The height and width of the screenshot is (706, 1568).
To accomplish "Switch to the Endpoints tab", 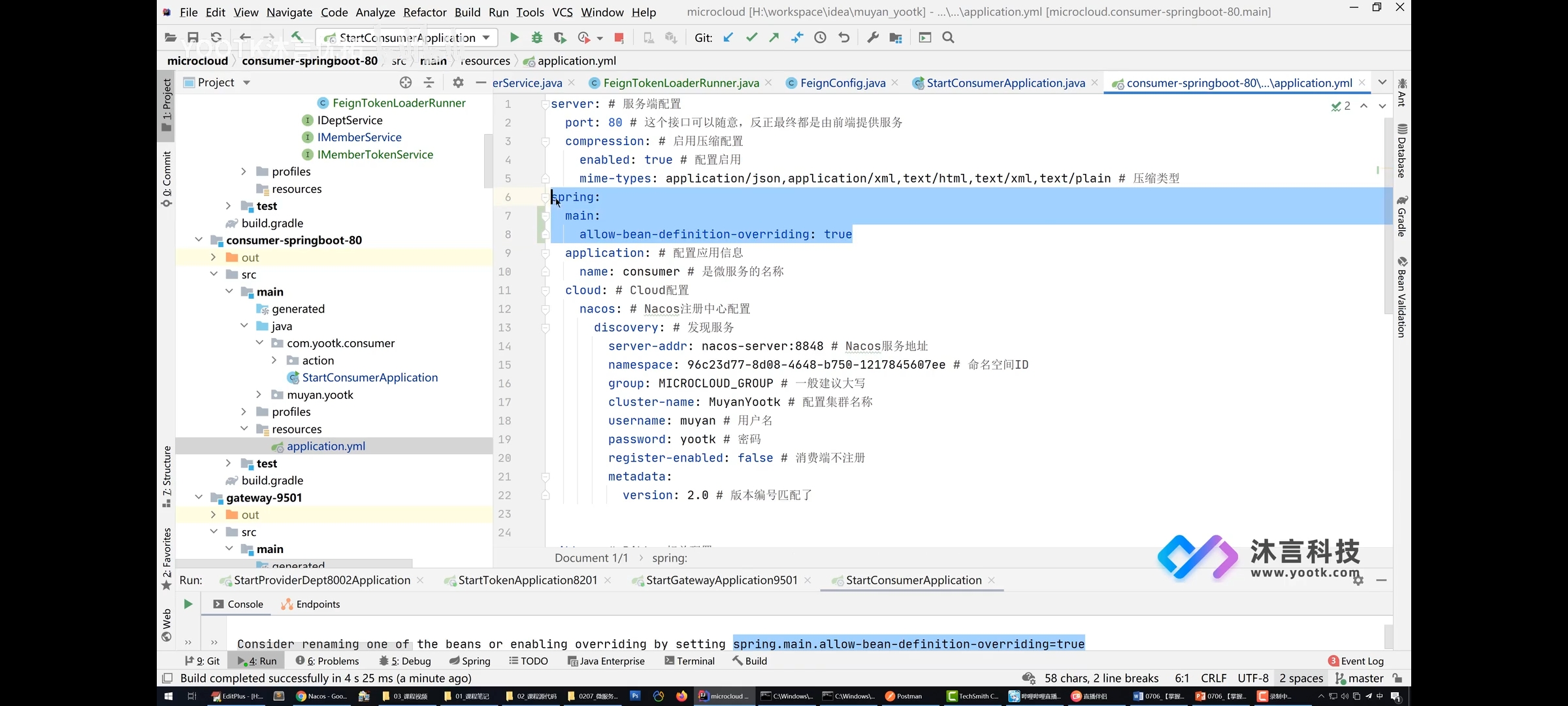I will pos(311,604).
